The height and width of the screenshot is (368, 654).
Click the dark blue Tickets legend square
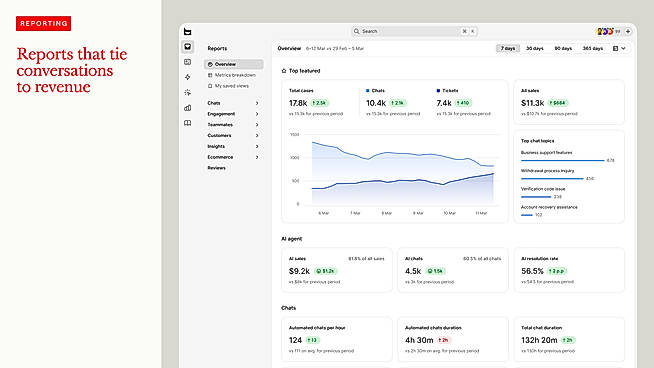[x=438, y=91]
